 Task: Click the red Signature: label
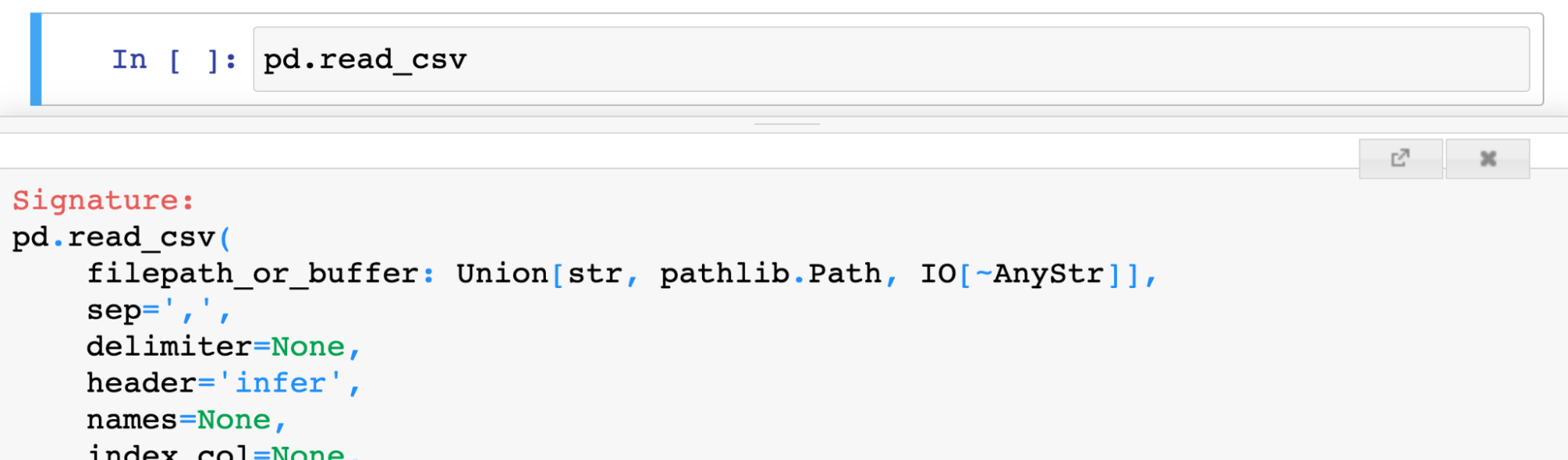103,200
